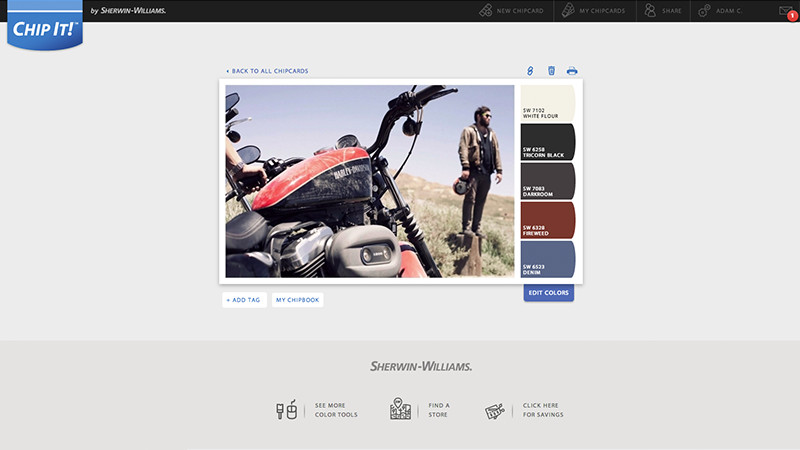800x450 pixels.
Task: Click the motorcycle photo in the chipcard
Action: (x=370, y=181)
